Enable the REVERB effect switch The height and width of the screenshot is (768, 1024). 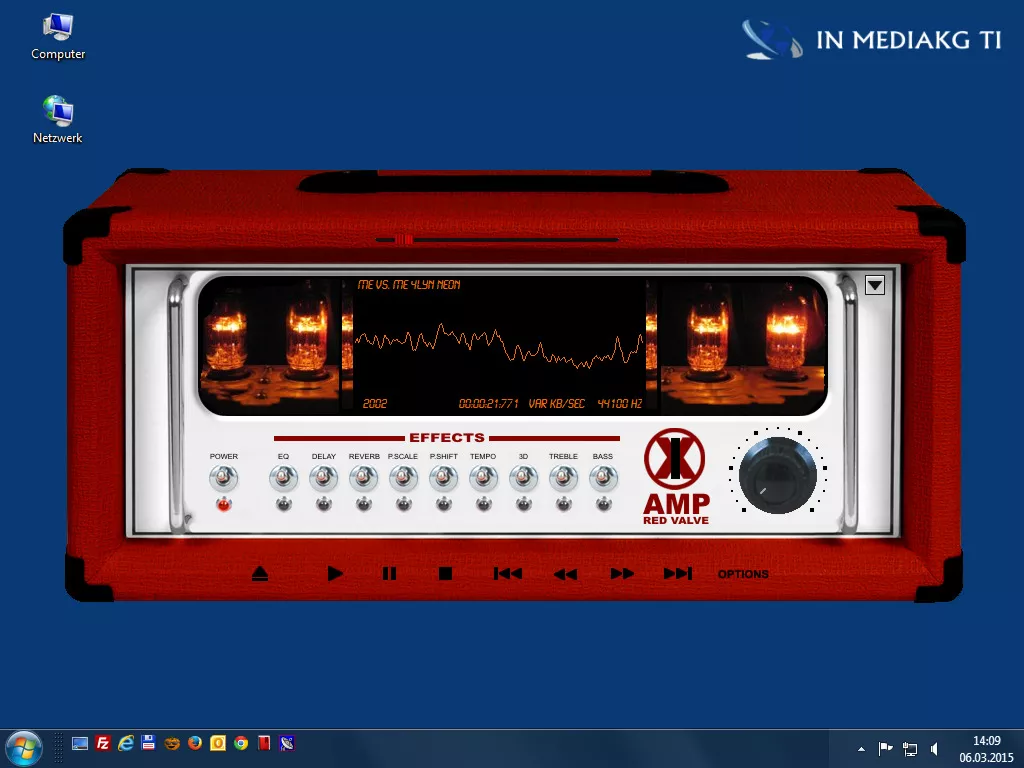point(363,480)
